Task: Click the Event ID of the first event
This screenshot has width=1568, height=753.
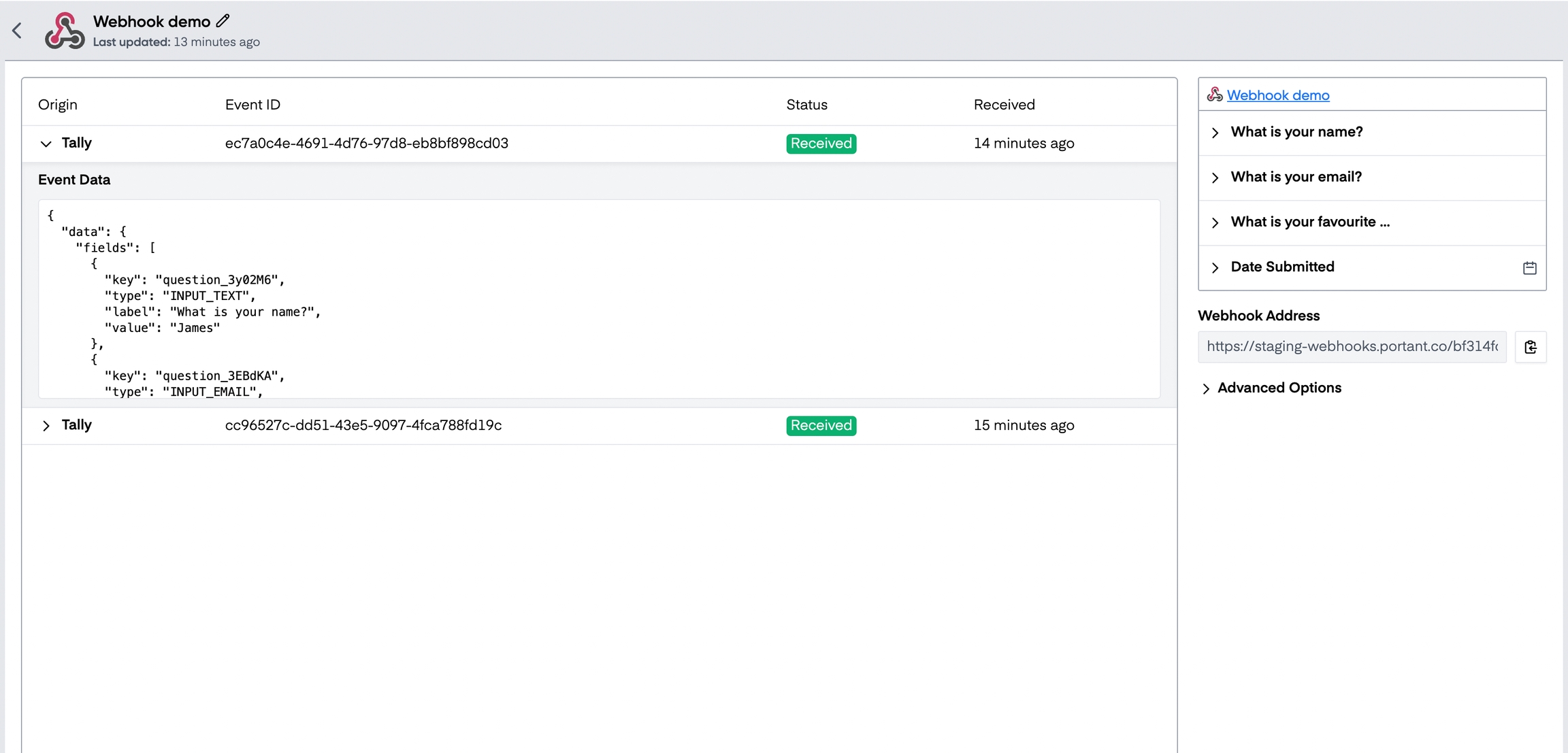Action: click(x=366, y=143)
